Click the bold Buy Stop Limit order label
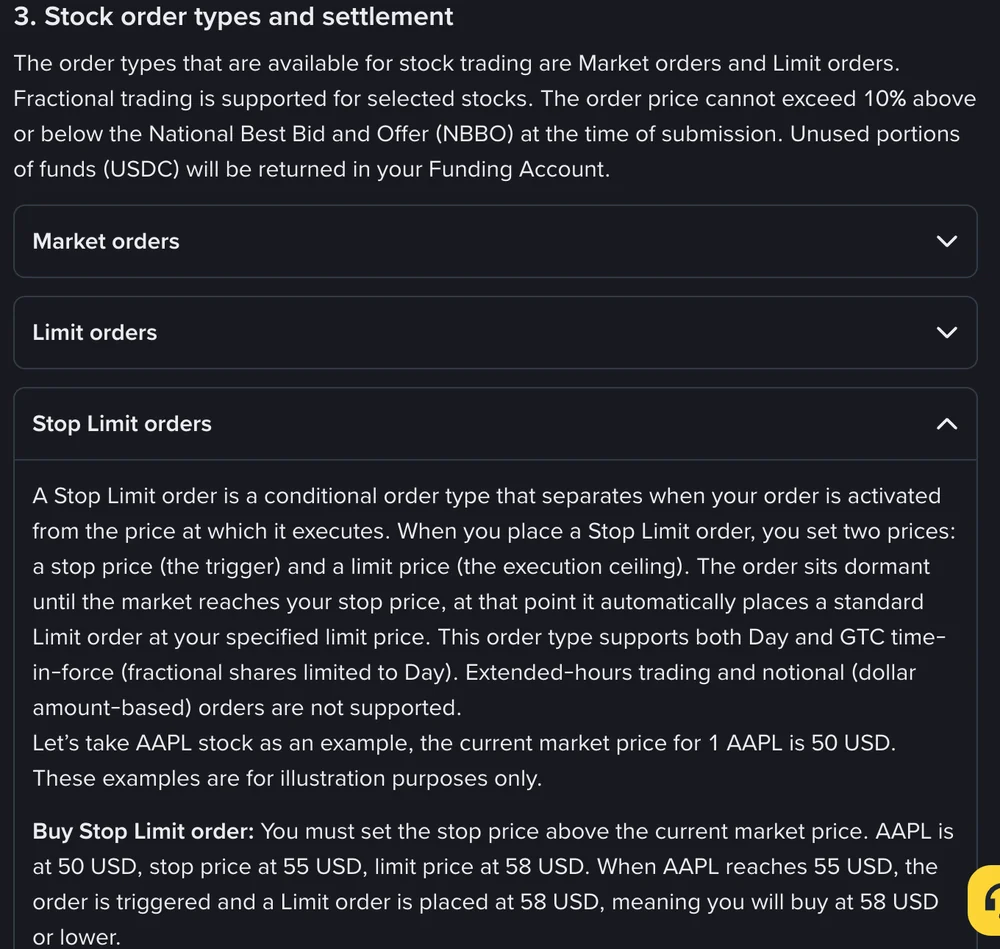The height and width of the screenshot is (949, 1000). [x=143, y=831]
